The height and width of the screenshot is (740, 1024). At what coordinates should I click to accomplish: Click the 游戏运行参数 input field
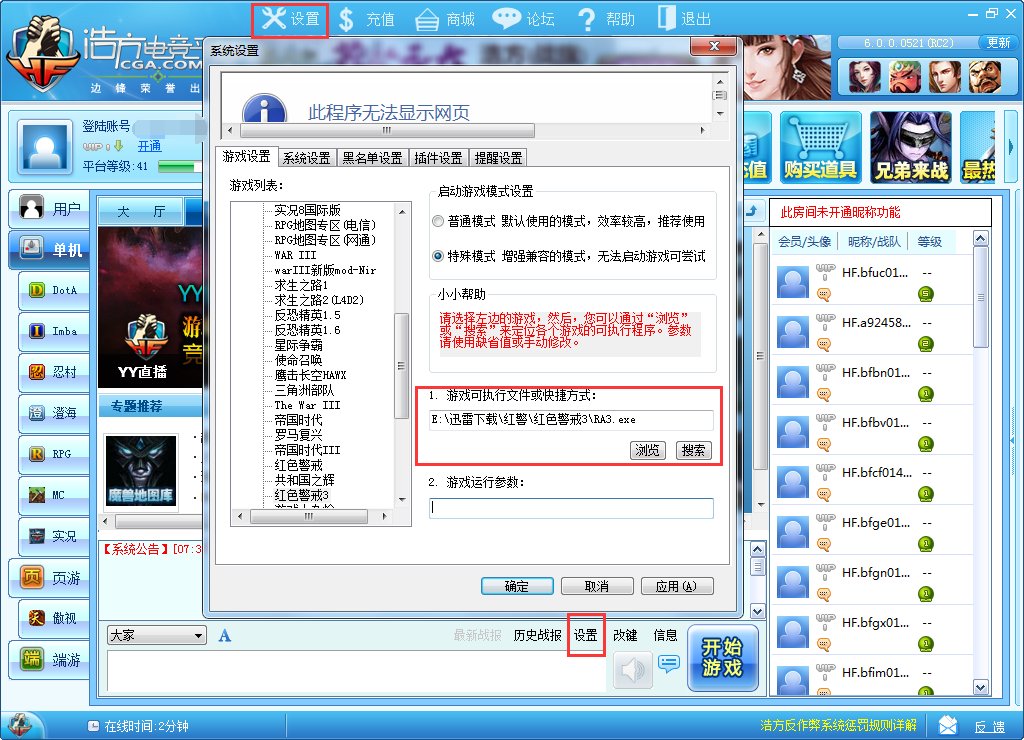(572, 508)
